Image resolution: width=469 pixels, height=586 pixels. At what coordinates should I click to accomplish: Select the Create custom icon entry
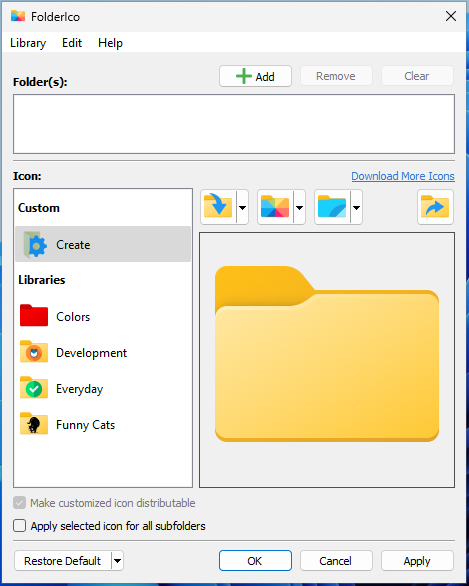coord(103,244)
